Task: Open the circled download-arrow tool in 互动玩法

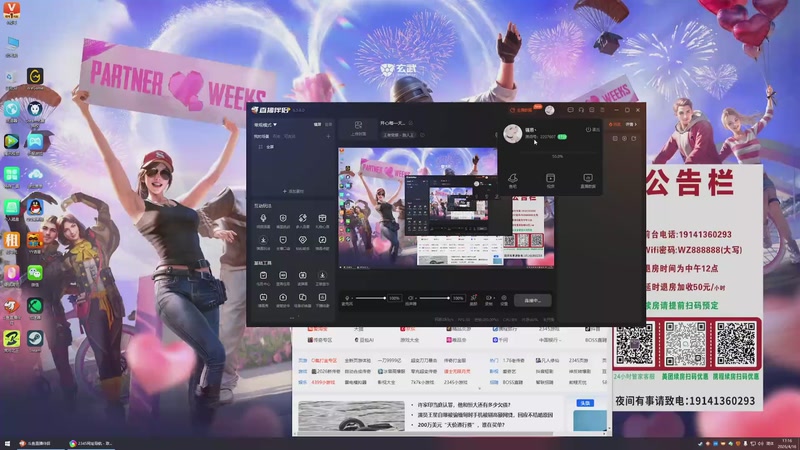Action: [263, 242]
